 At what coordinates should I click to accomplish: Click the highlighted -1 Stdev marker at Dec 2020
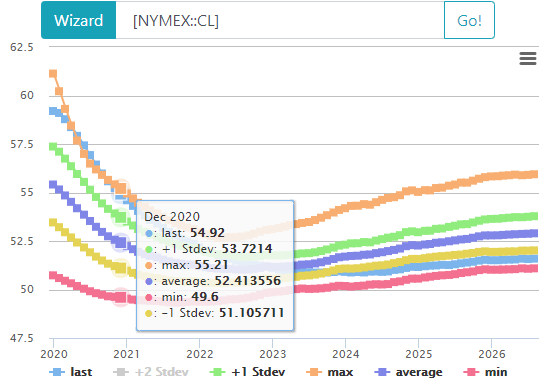pyautogui.click(x=121, y=268)
